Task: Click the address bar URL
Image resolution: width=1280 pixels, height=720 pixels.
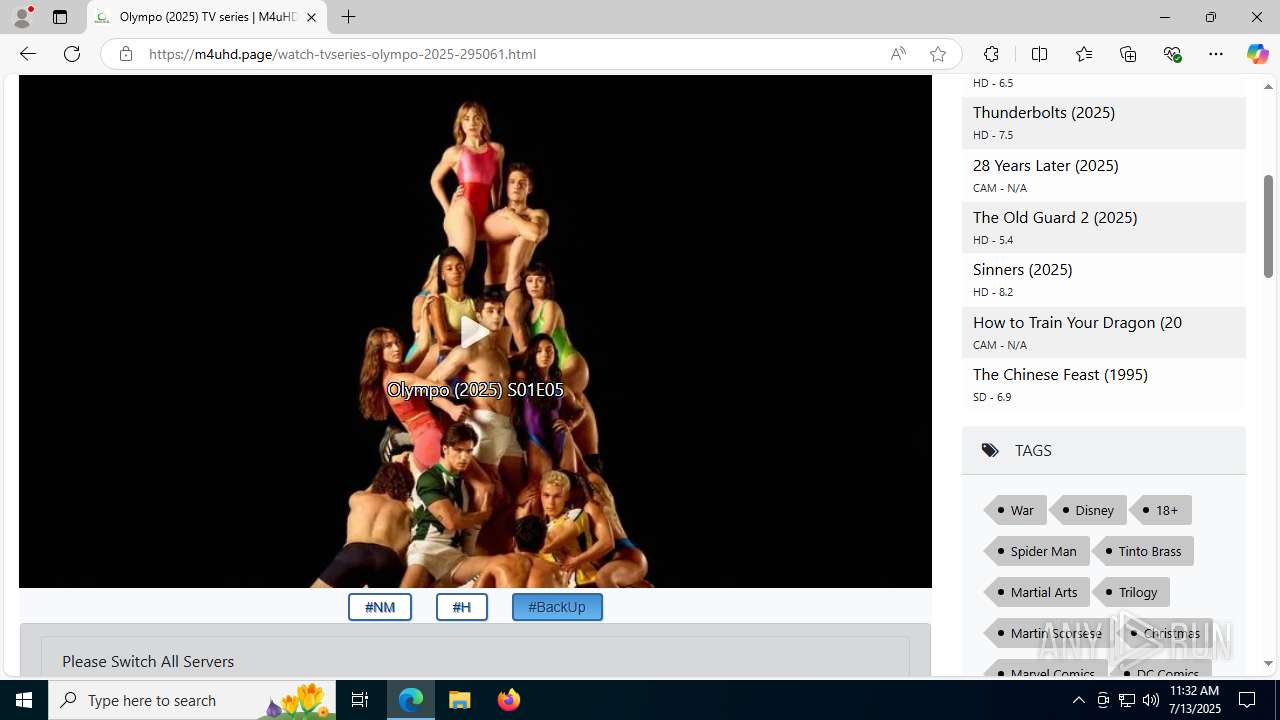Action: 343,54
